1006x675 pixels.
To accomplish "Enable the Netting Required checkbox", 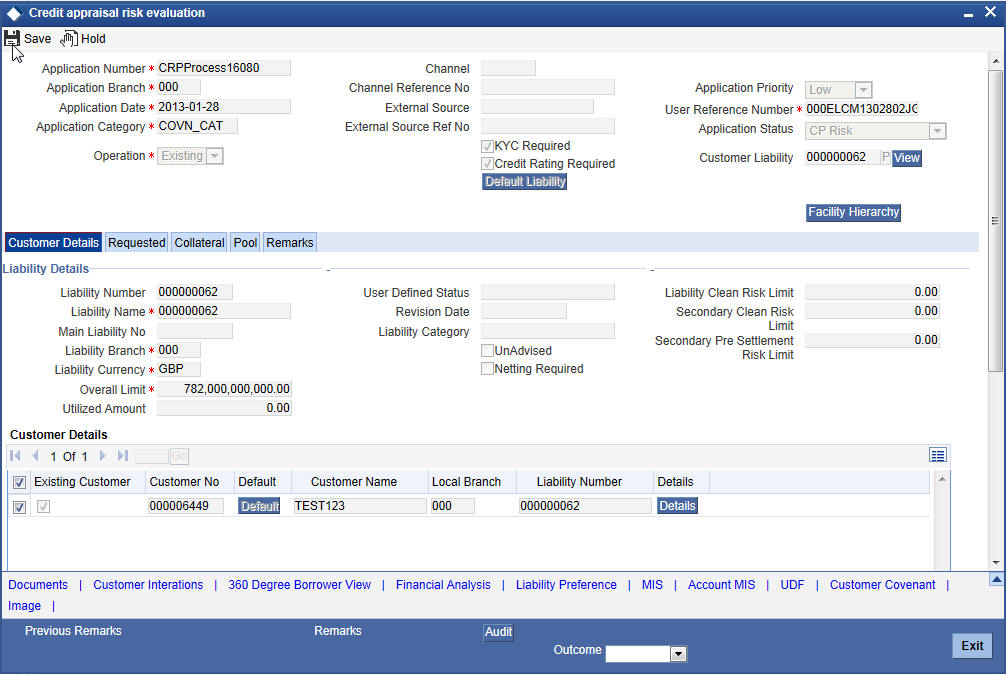I will [487, 369].
